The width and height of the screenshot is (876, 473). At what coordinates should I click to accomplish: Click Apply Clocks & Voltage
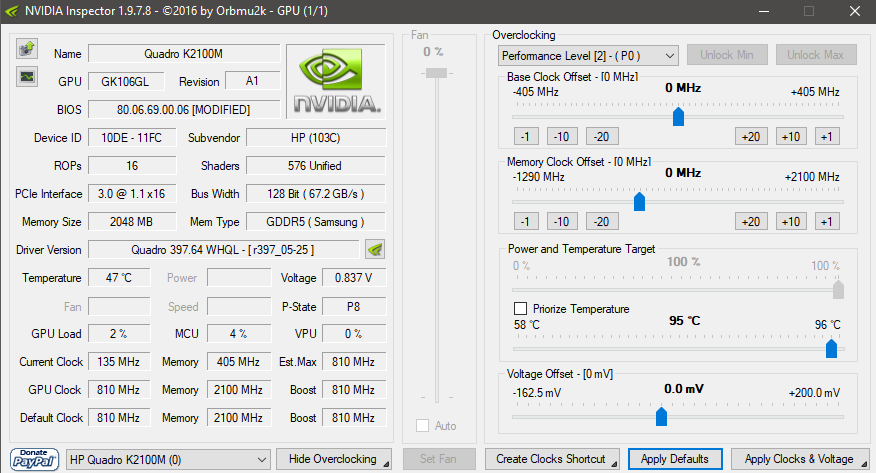pos(799,459)
